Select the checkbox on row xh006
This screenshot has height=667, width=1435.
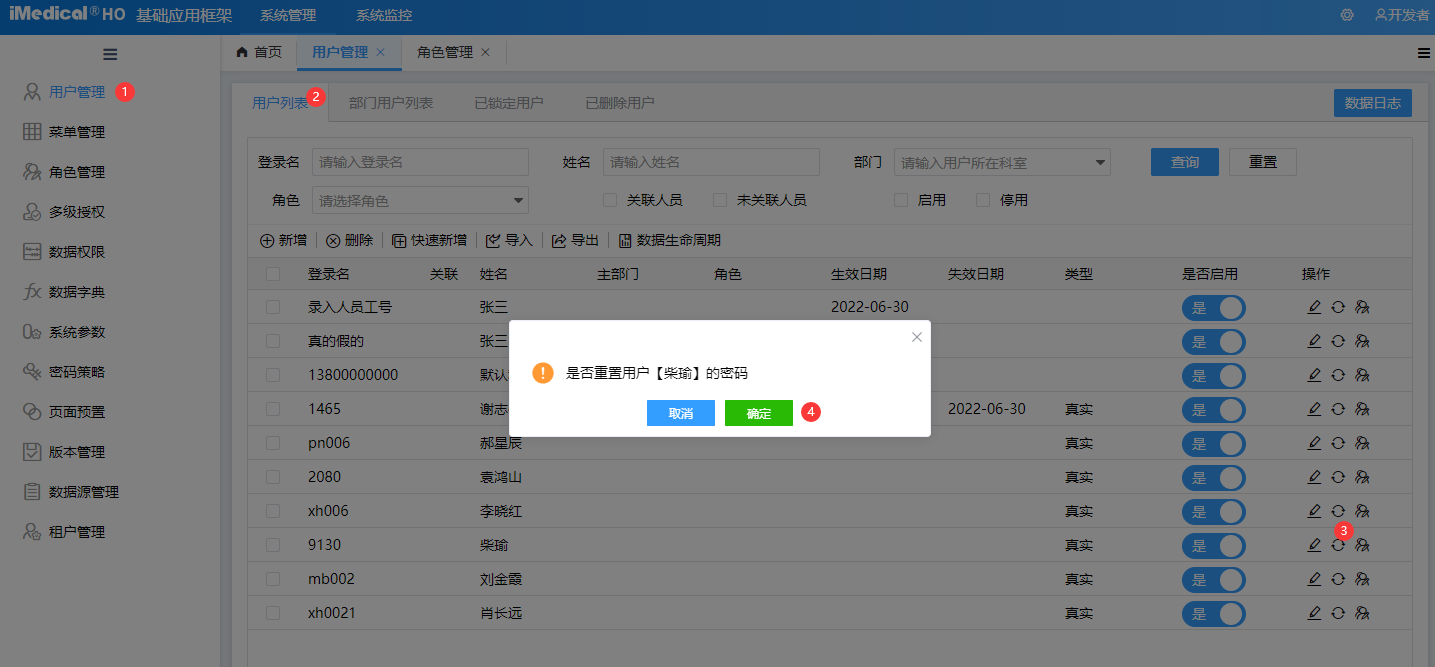click(x=272, y=511)
